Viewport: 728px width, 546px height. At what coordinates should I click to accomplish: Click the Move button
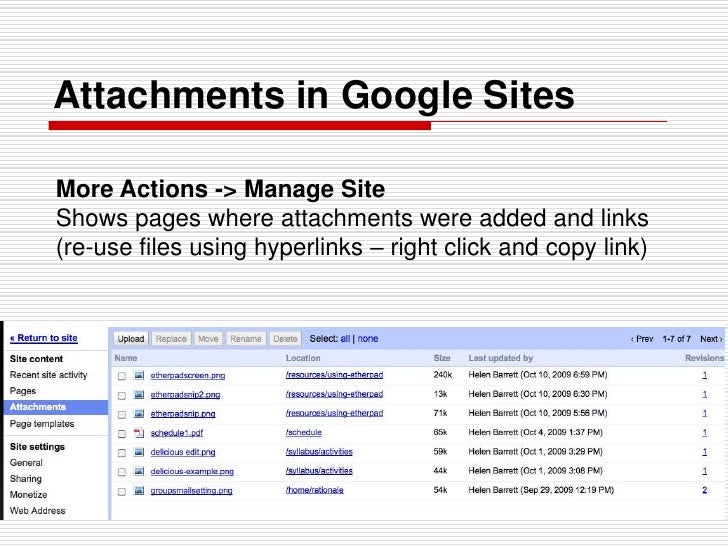[208, 338]
